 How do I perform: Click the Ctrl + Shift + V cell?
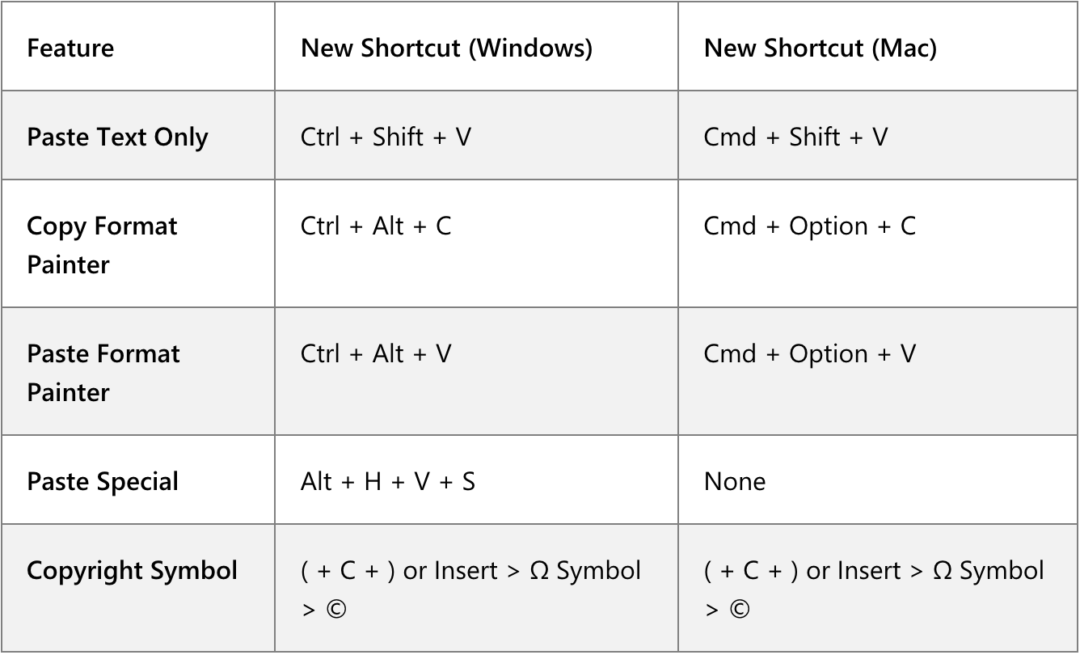click(385, 137)
